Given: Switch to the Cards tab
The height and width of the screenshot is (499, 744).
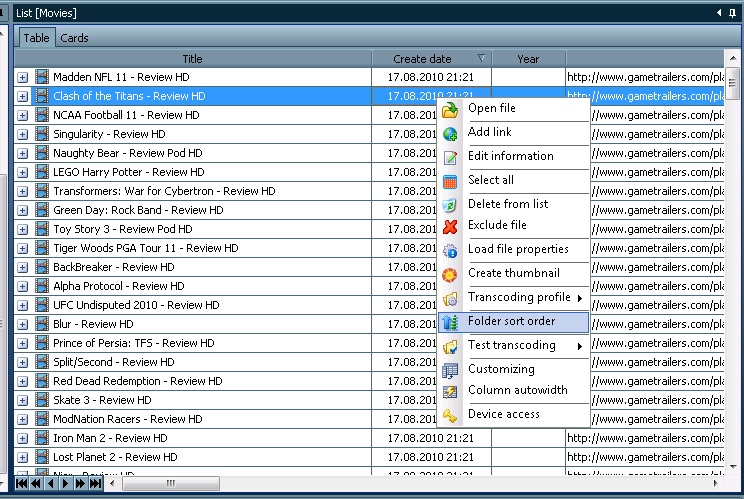Looking at the screenshot, I should click(x=74, y=38).
